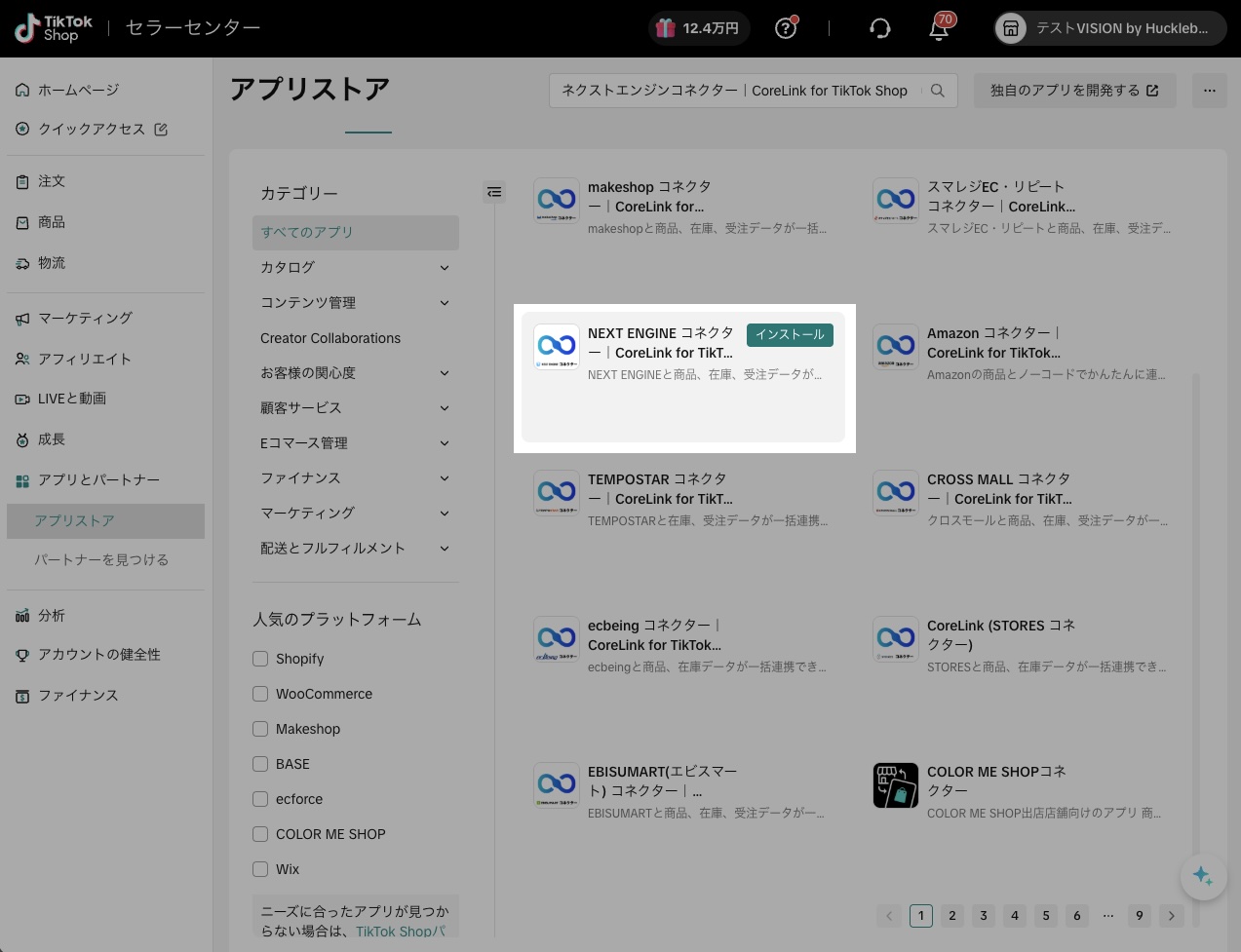Click EBISUMART コネクター app icon
Image resolution: width=1241 pixels, height=952 pixels.
(x=557, y=785)
